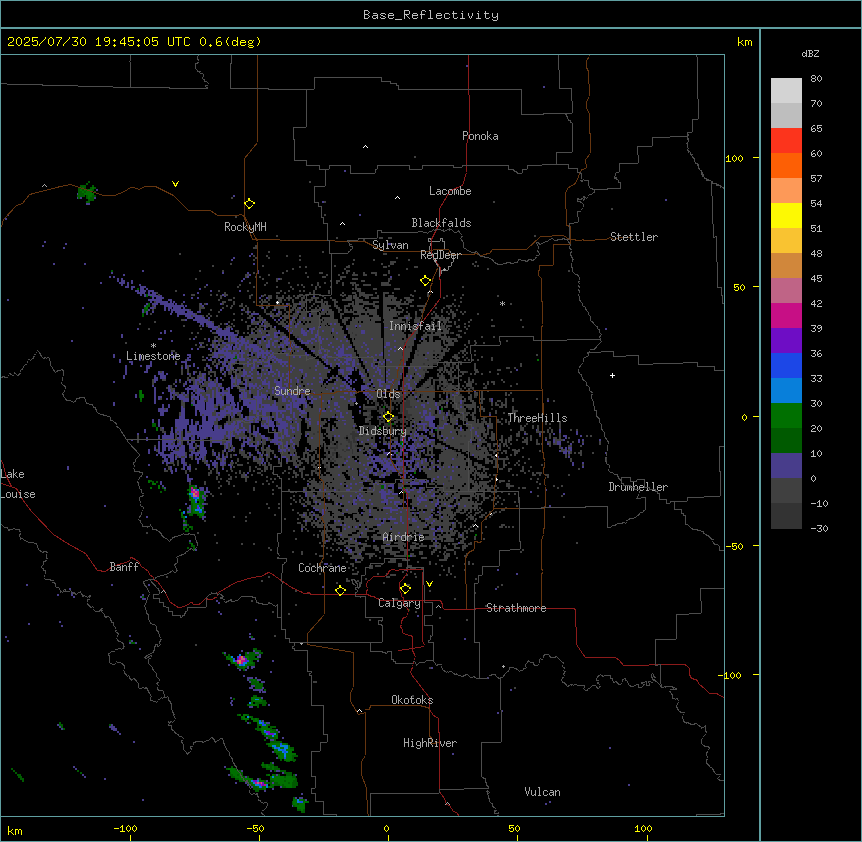Click the Calgary city label
This screenshot has width=862, height=842.
point(399,603)
